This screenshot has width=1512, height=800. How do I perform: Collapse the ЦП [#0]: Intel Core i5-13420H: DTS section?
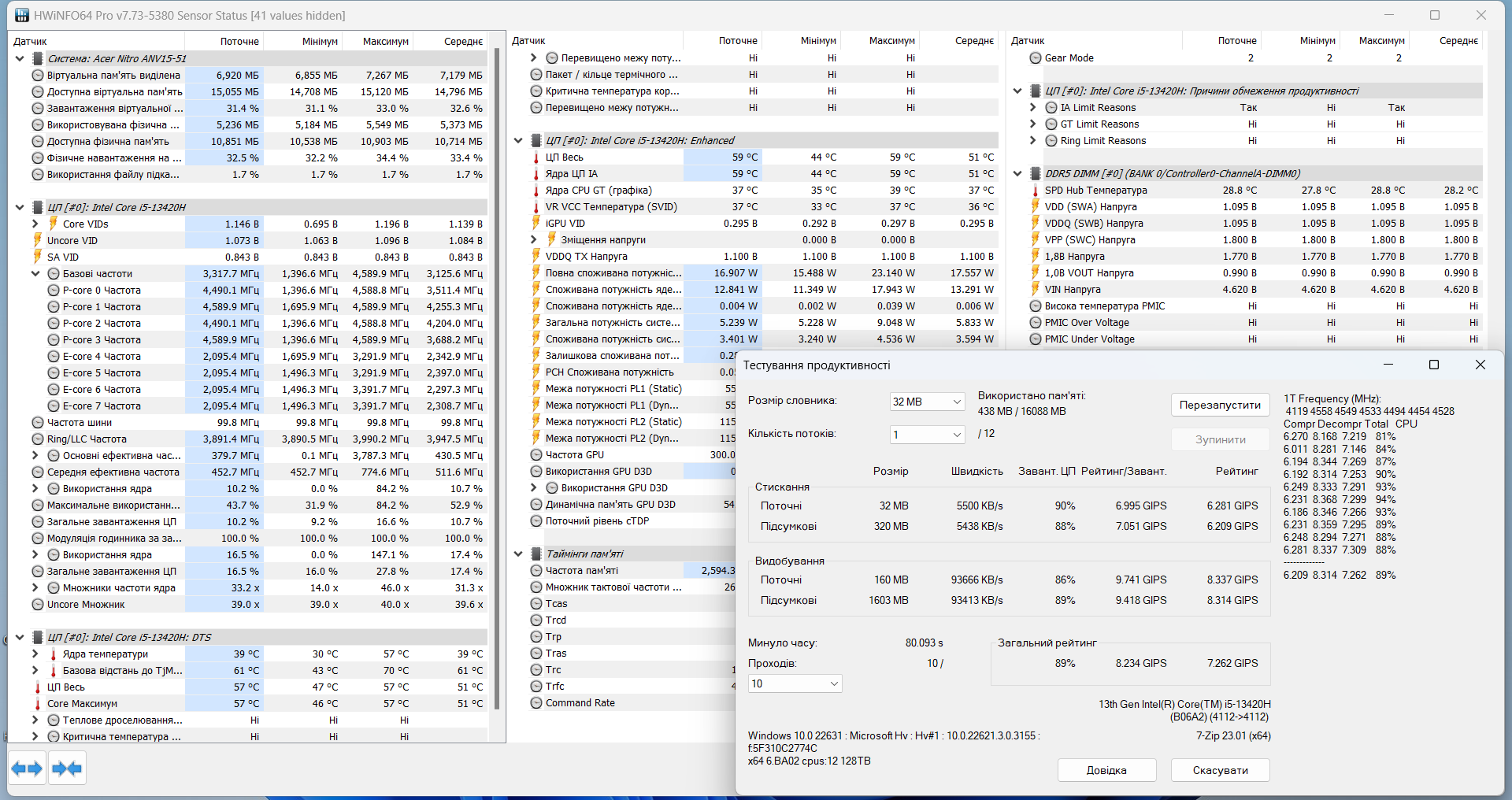pos(20,637)
